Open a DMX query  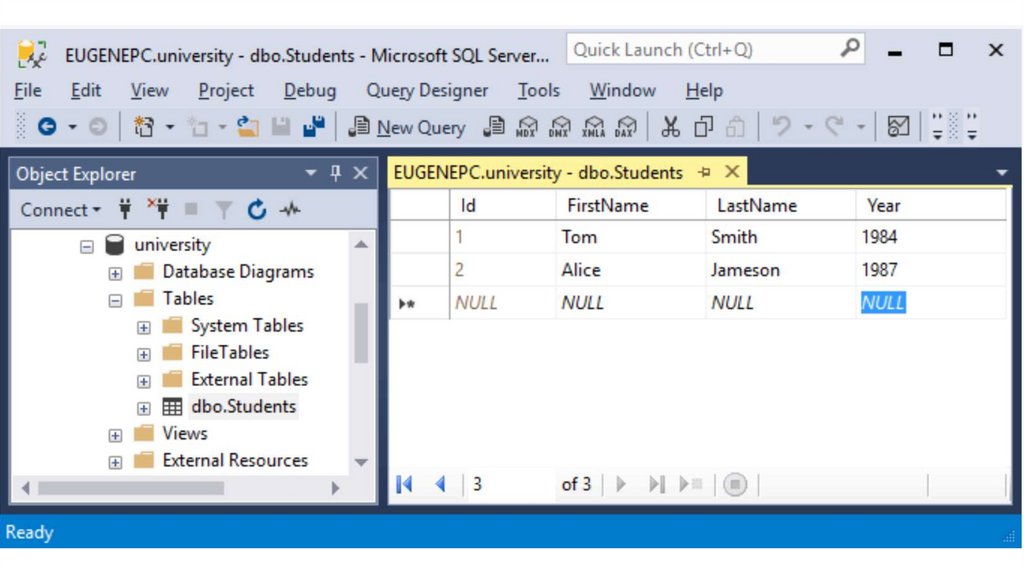click(x=560, y=126)
